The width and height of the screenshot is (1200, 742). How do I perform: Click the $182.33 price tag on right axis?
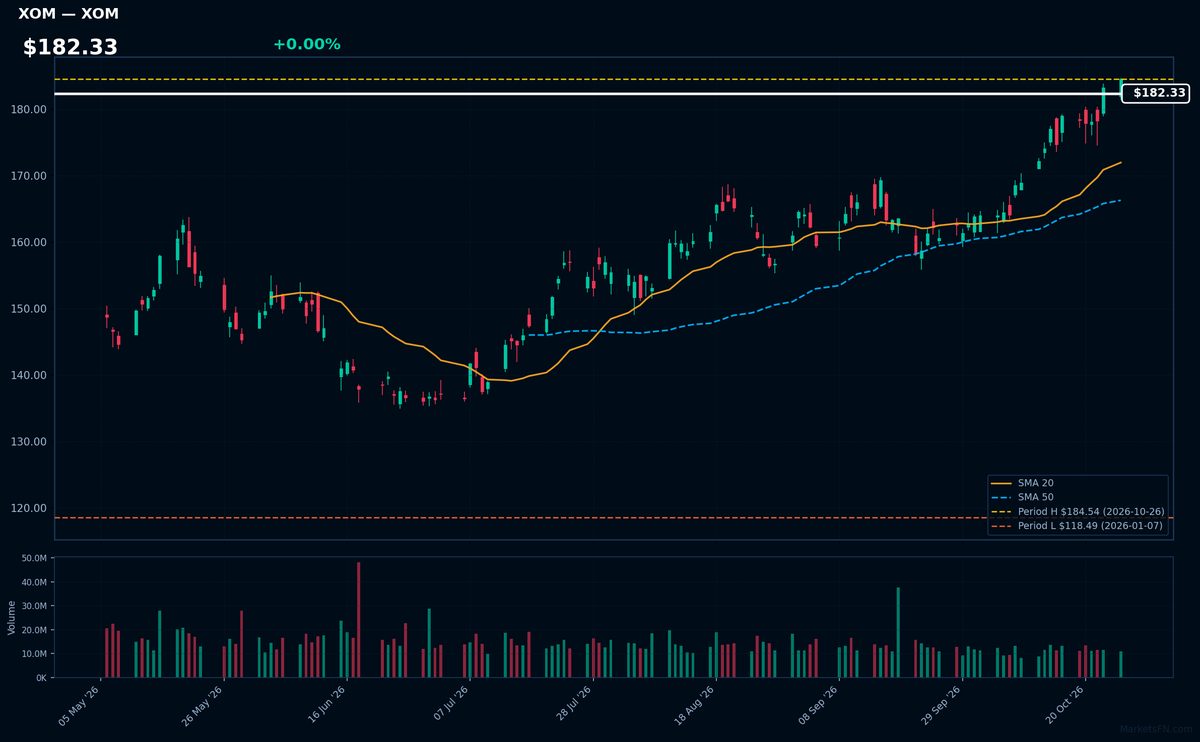1156,93
